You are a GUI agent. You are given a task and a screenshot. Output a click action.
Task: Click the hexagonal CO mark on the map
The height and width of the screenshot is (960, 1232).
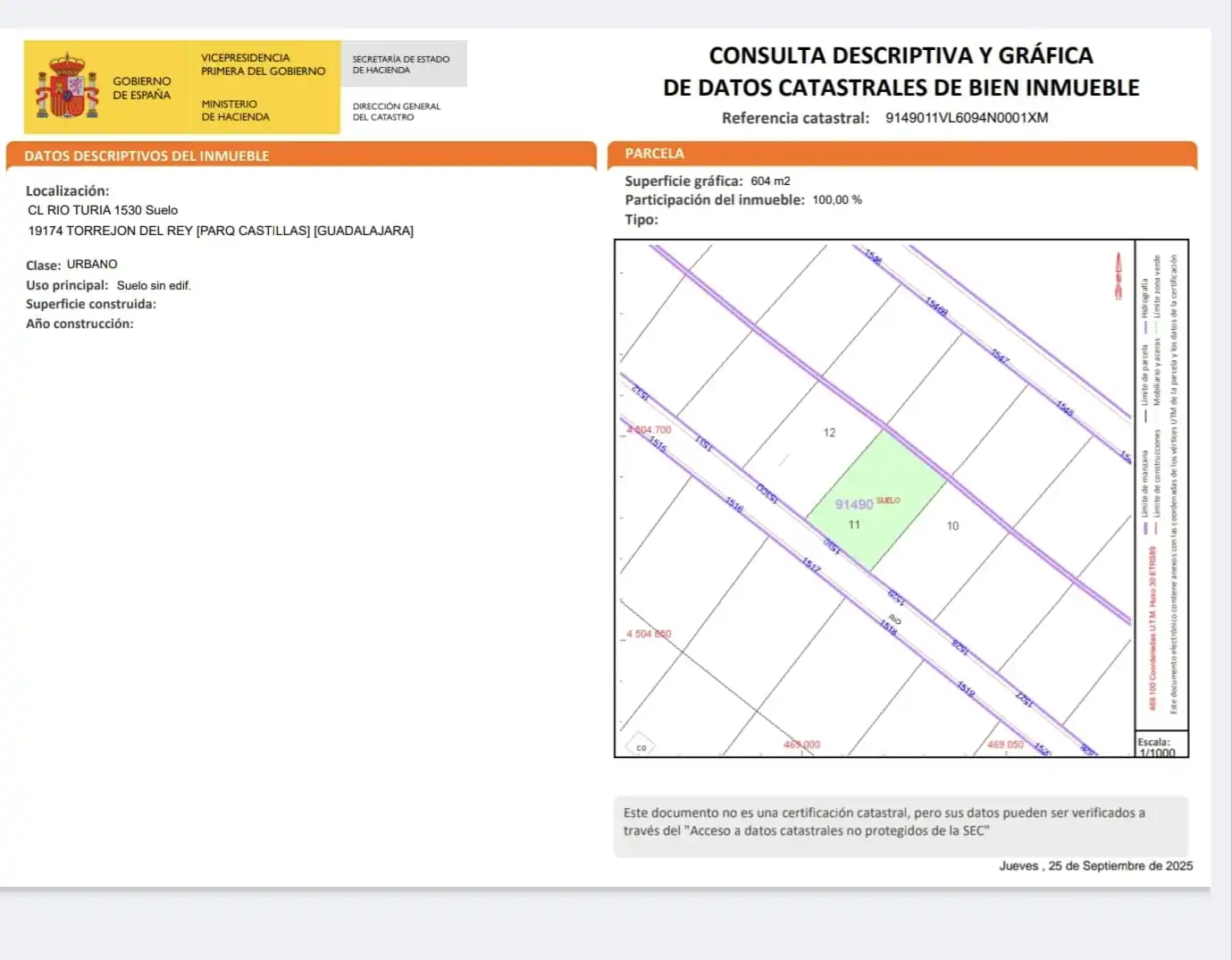[x=641, y=745]
